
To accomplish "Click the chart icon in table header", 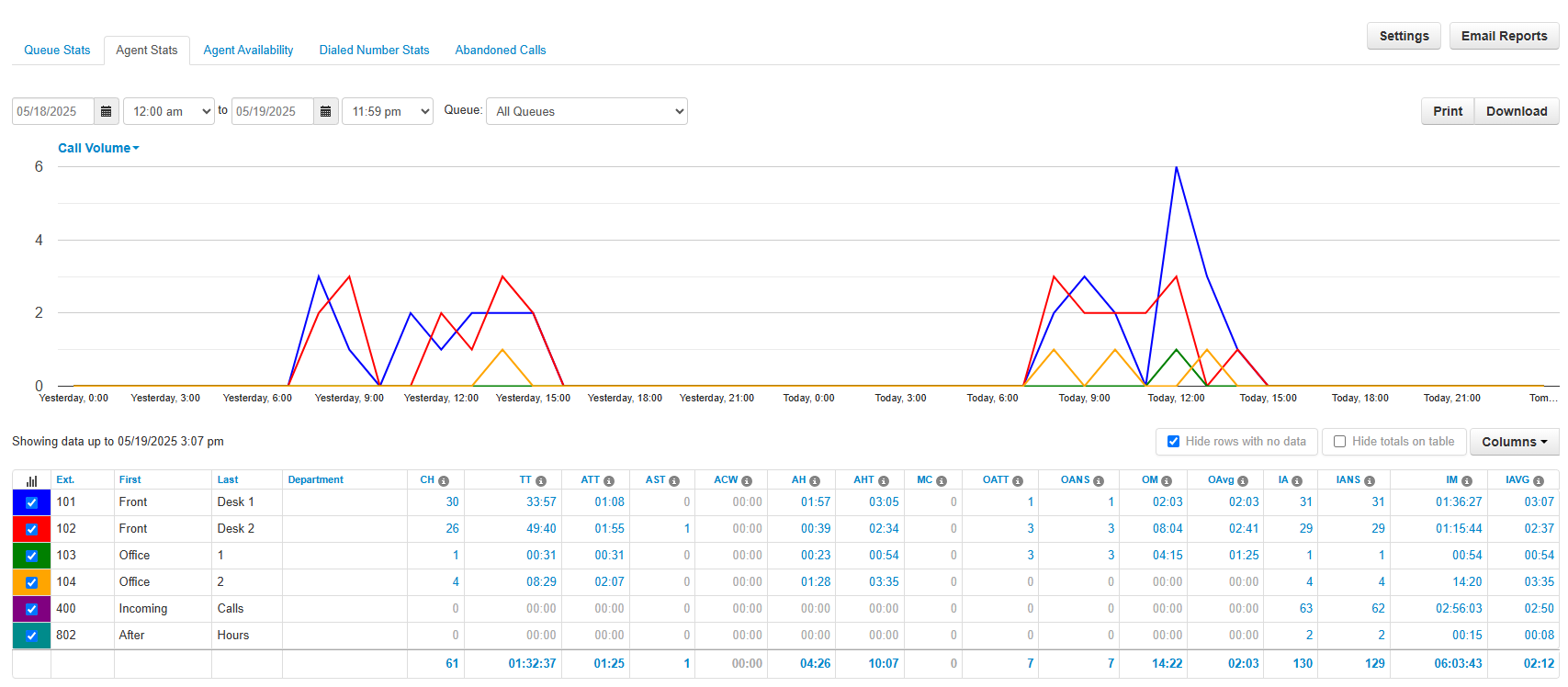I will pos(32,480).
